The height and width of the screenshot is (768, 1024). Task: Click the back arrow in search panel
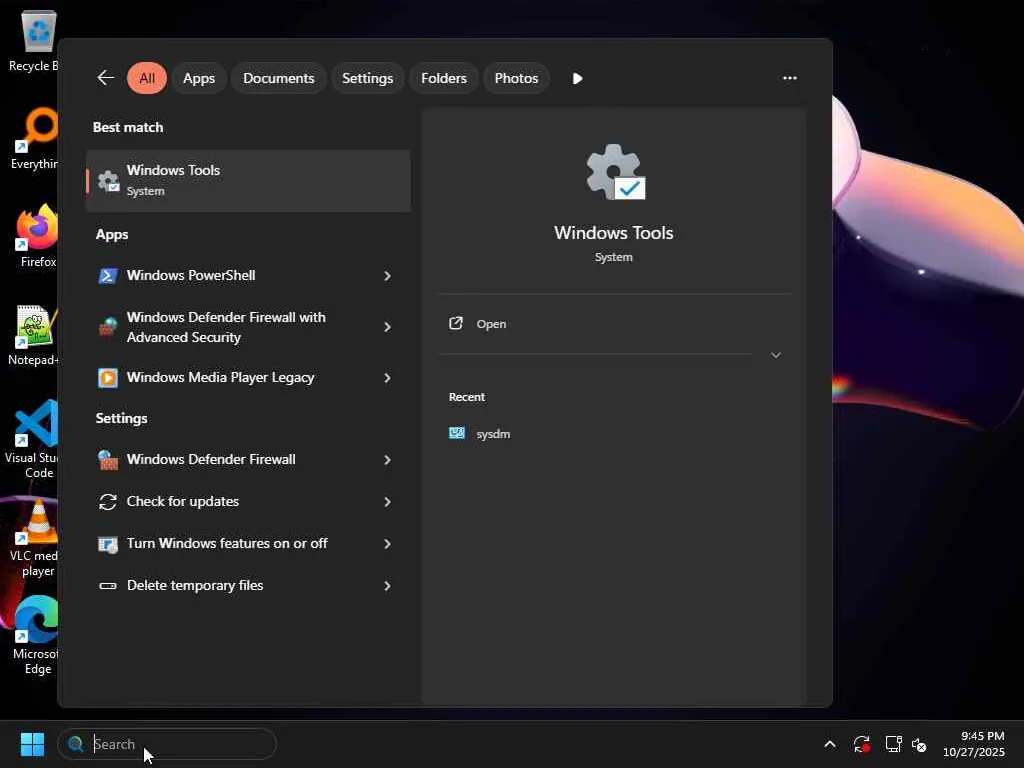coord(105,78)
